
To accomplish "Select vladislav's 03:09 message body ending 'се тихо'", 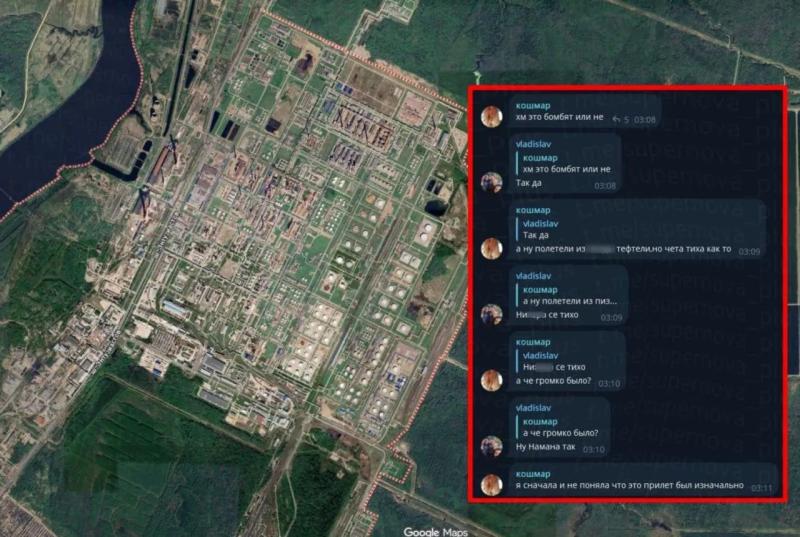I will pyautogui.click(x=547, y=315).
